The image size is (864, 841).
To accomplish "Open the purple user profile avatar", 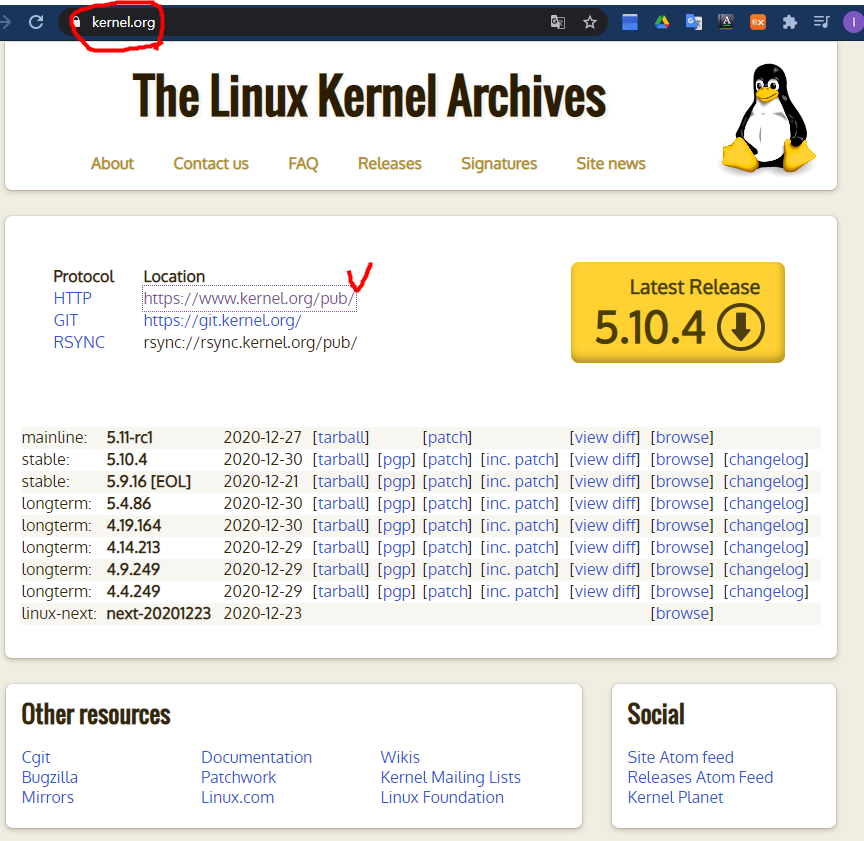I will [854, 22].
